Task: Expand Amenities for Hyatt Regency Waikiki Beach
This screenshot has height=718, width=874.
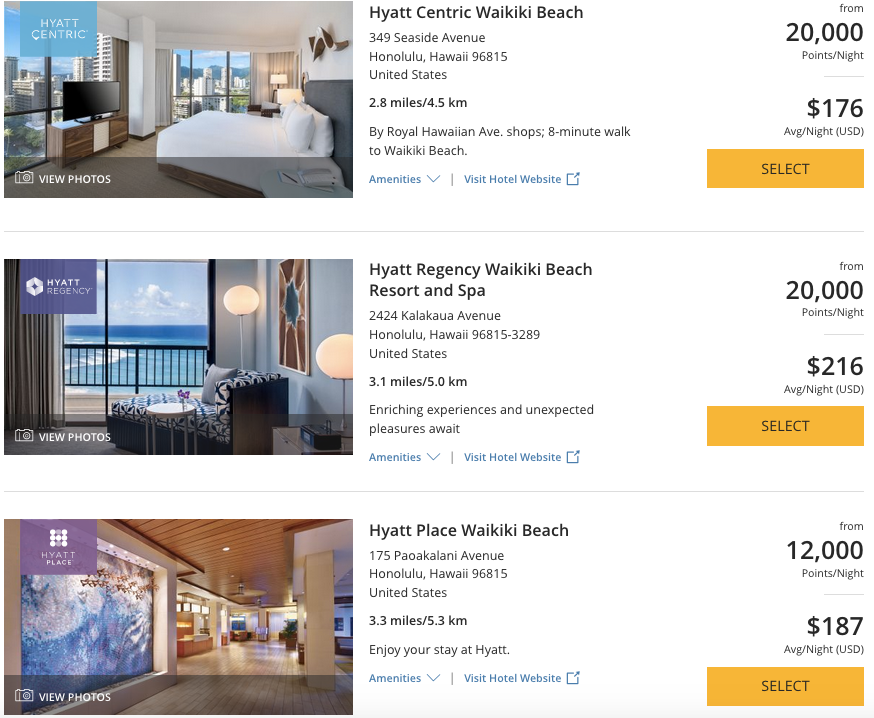Action: [x=404, y=457]
